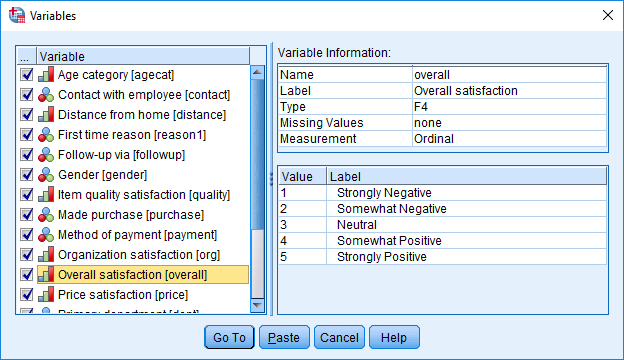This screenshot has width=624, height=360.
Task: Click the Go To button
Action: pyautogui.click(x=229, y=337)
